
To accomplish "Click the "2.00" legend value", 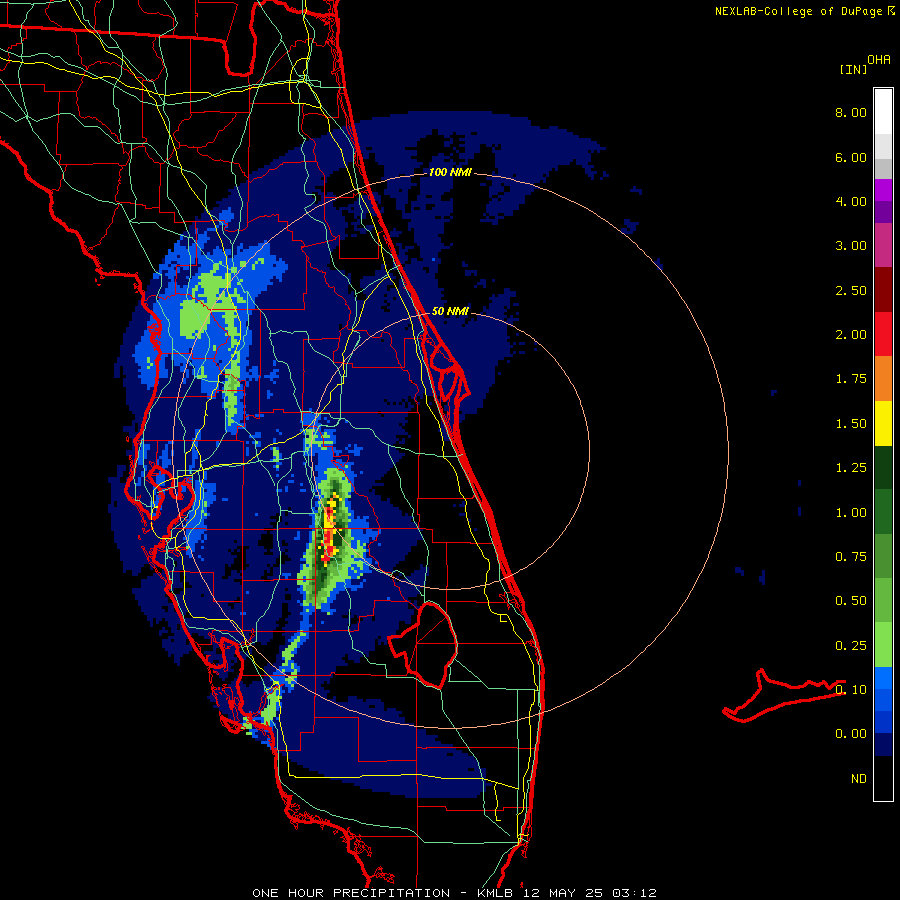I will point(851,335).
